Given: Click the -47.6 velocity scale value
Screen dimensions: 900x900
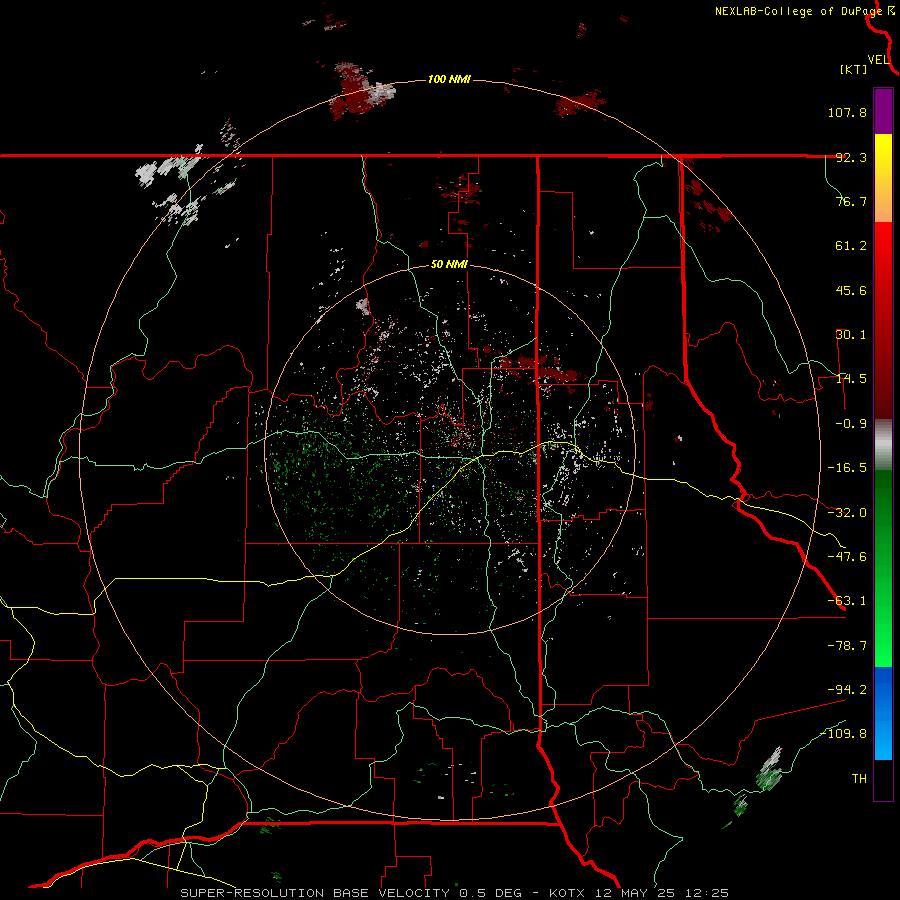Looking at the screenshot, I should (x=847, y=557).
